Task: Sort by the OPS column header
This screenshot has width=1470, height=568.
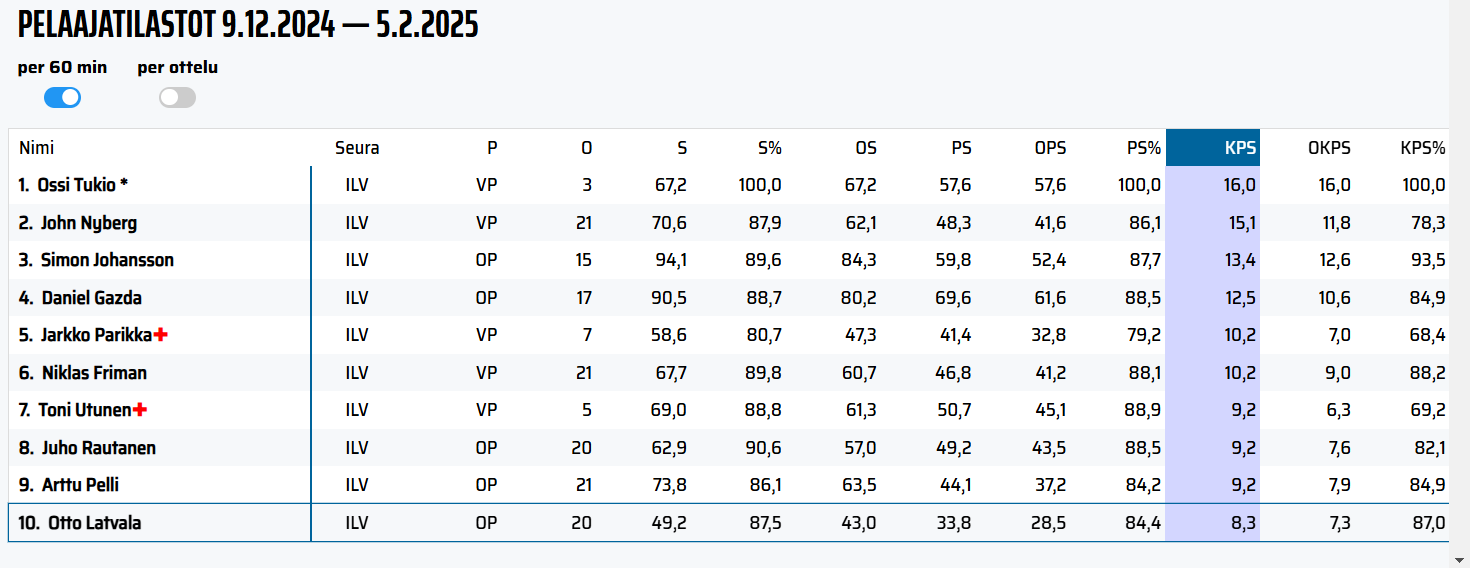Action: pyautogui.click(x=1050, y=148)
